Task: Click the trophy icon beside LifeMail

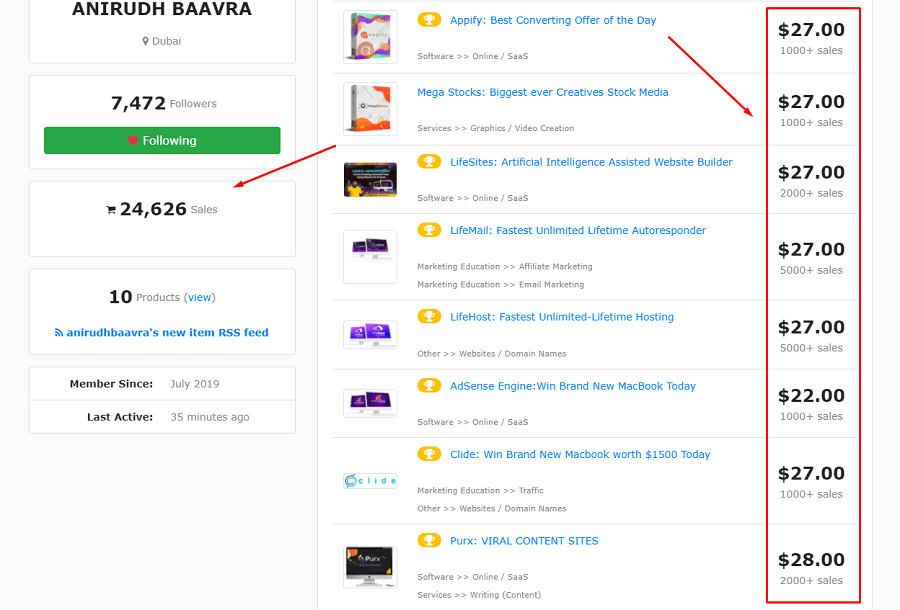Action: coord(429,230)
